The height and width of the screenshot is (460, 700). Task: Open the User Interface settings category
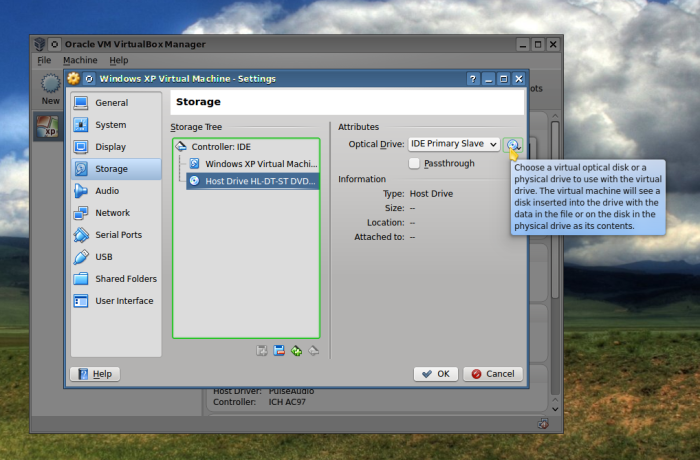tap(116, 301)
